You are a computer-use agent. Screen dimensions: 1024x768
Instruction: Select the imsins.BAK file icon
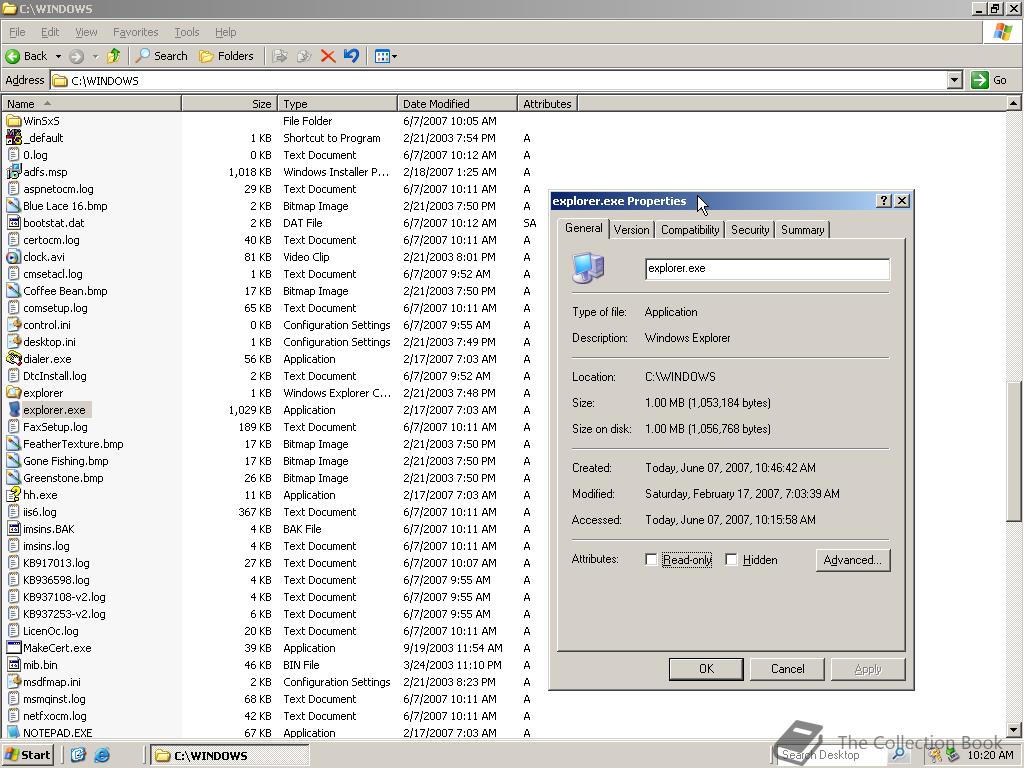pos(14,528)
